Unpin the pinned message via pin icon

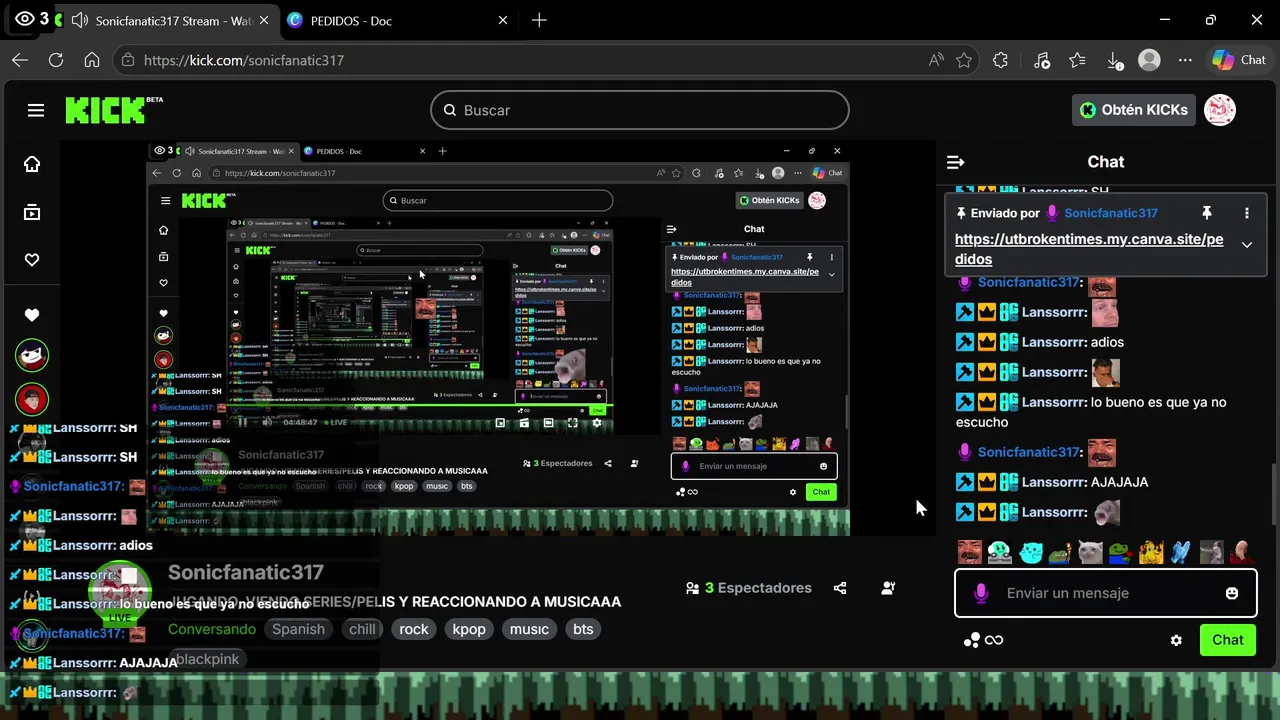(x=1206, y=213)
